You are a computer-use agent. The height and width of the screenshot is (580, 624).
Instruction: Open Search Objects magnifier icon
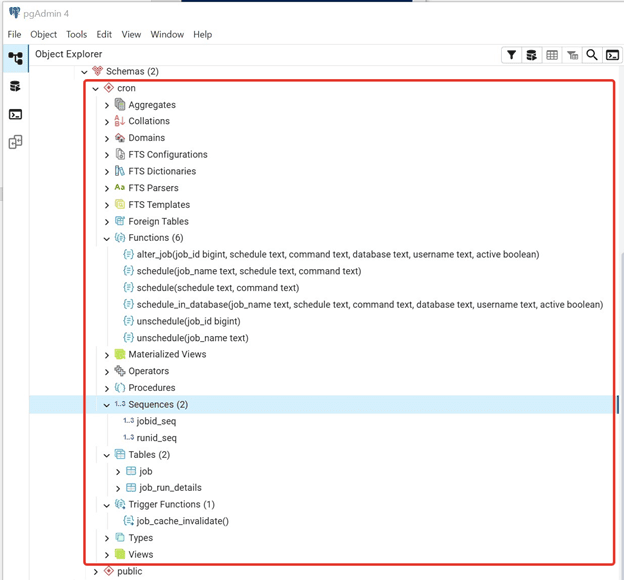click(x=592, y=55)
